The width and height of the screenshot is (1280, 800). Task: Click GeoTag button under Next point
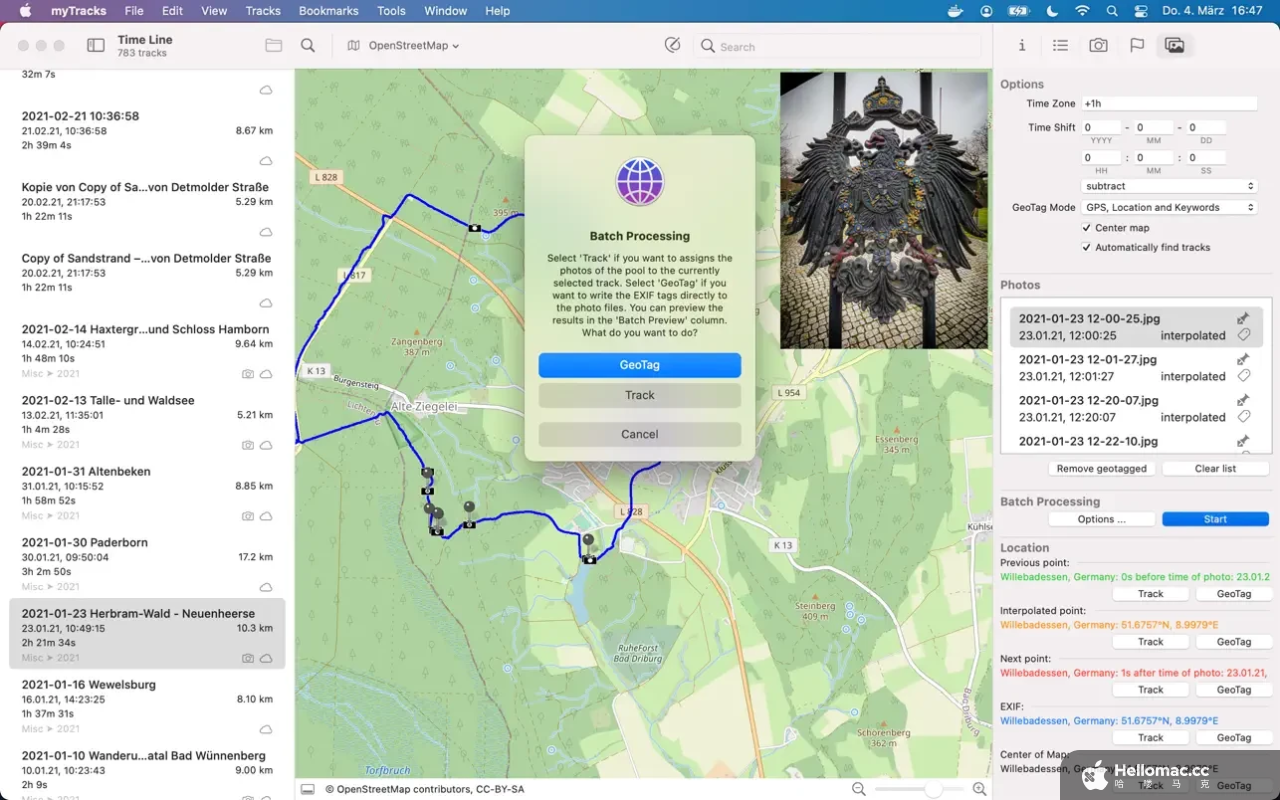click(x=1234, y=690)
